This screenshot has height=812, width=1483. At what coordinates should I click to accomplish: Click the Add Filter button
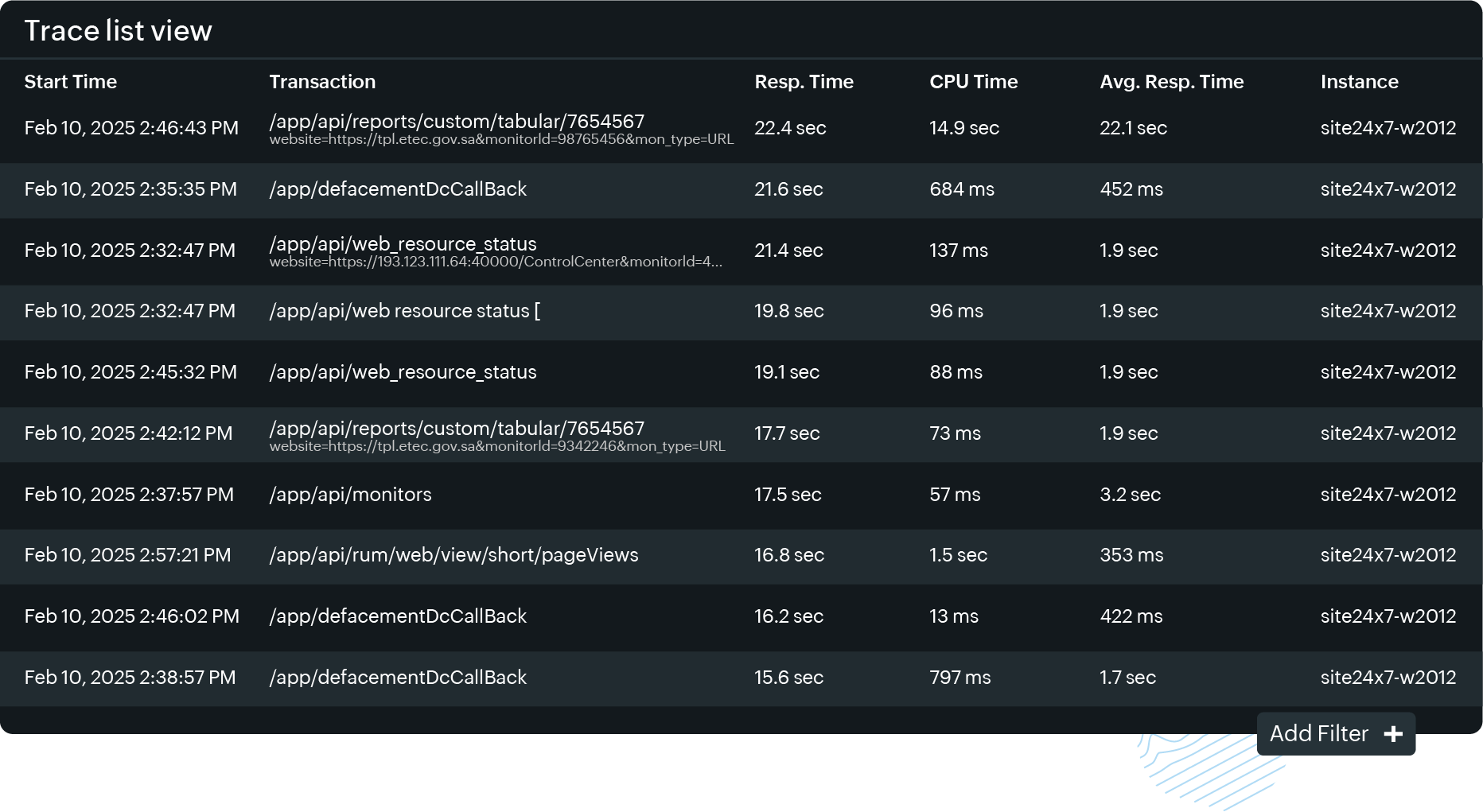click(1336, 733)
